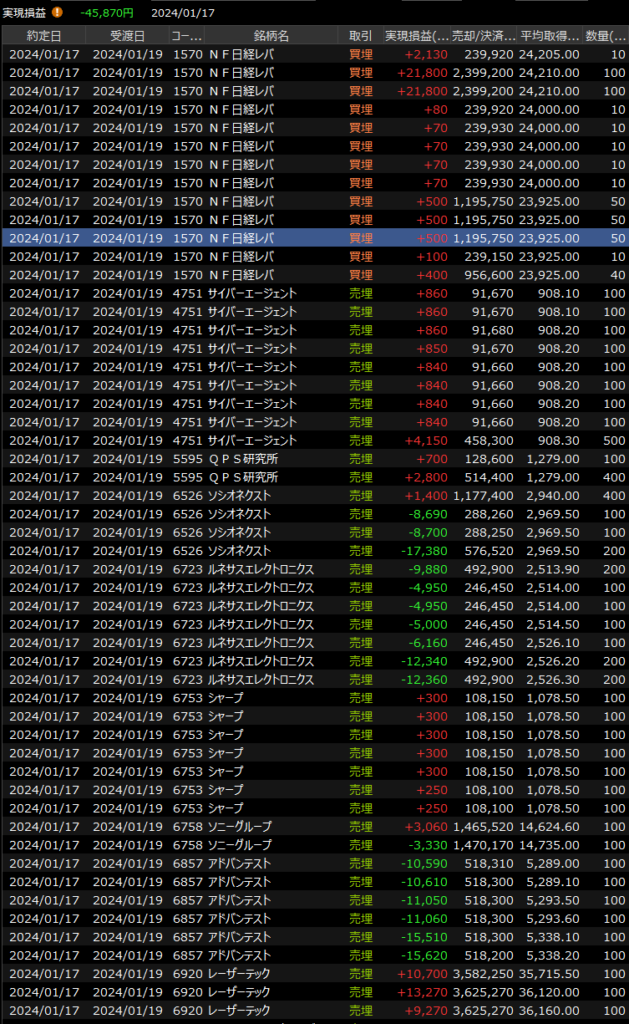The height and width of the screenshot is (1024, 629).
Task: Sort by the 実現損益 column header
Action: (x=415, y=35)
